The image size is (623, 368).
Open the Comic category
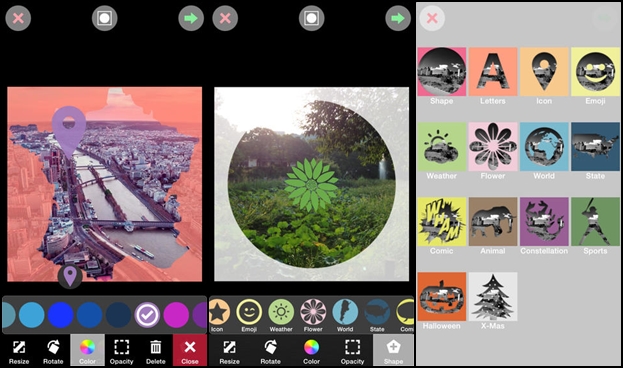pos(441,226)
